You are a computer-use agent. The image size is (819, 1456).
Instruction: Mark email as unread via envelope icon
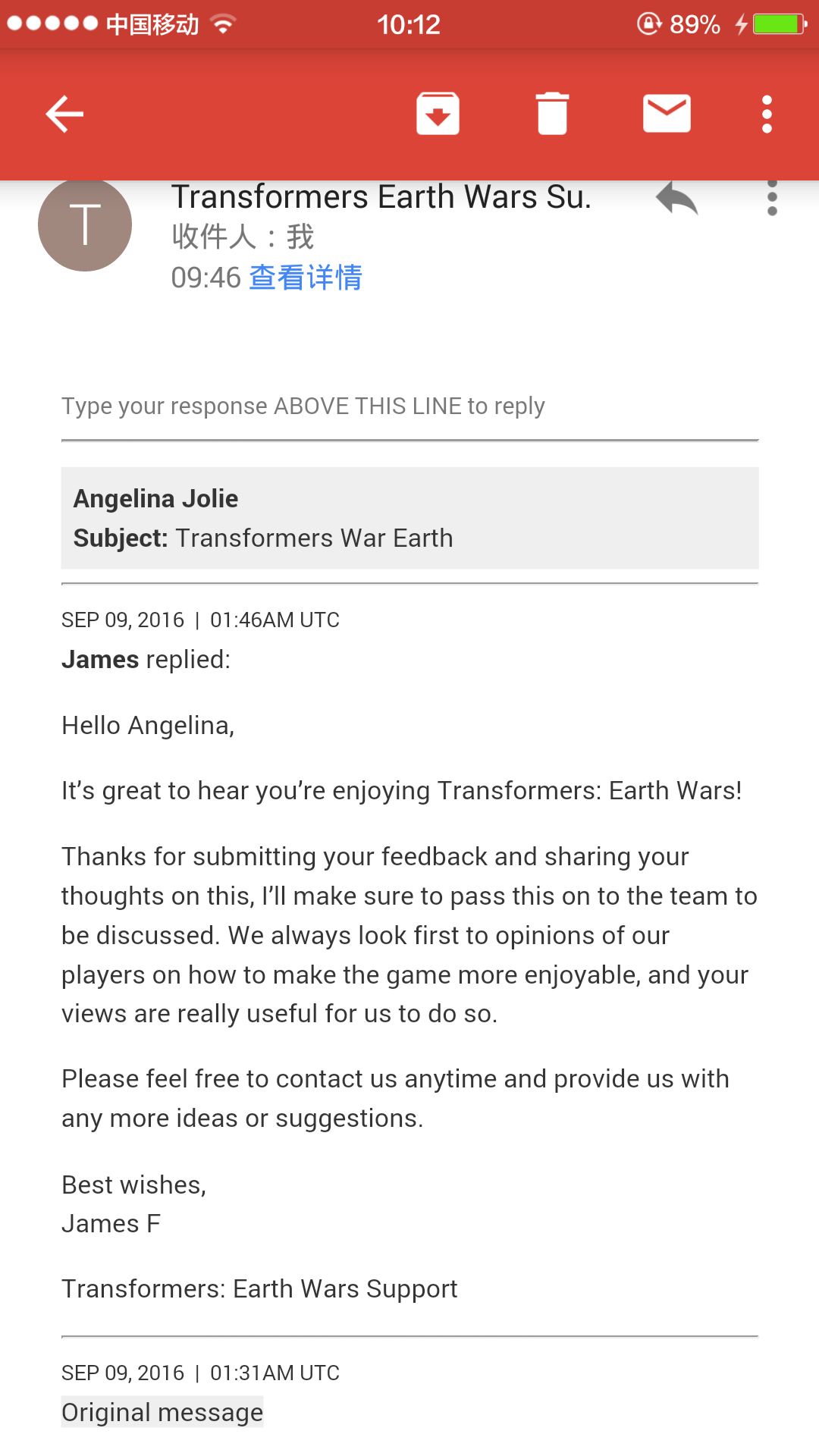(x=667, y=114)
